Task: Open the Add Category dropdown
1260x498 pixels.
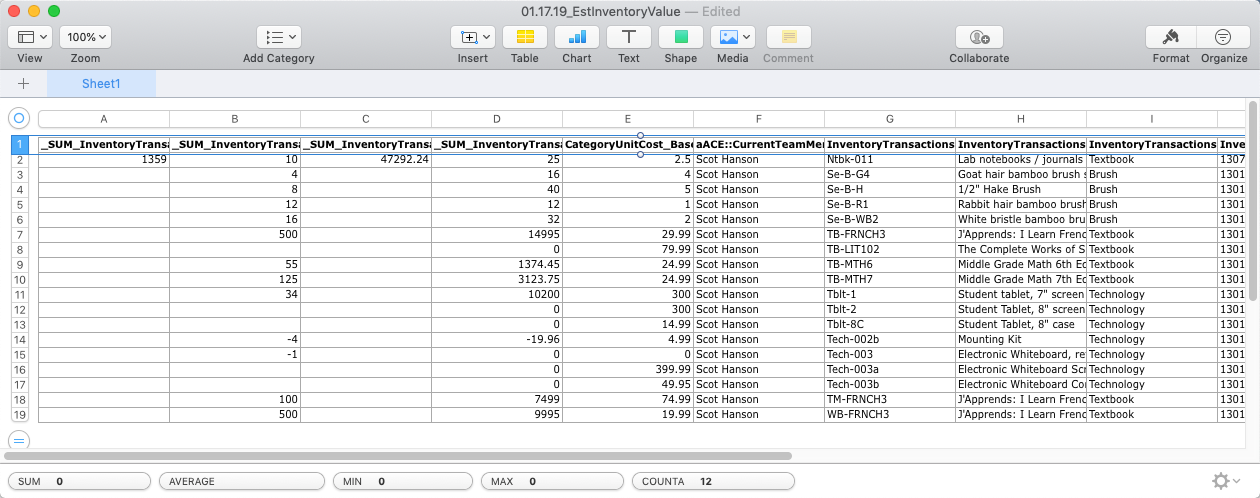Action: coord(278,37)
